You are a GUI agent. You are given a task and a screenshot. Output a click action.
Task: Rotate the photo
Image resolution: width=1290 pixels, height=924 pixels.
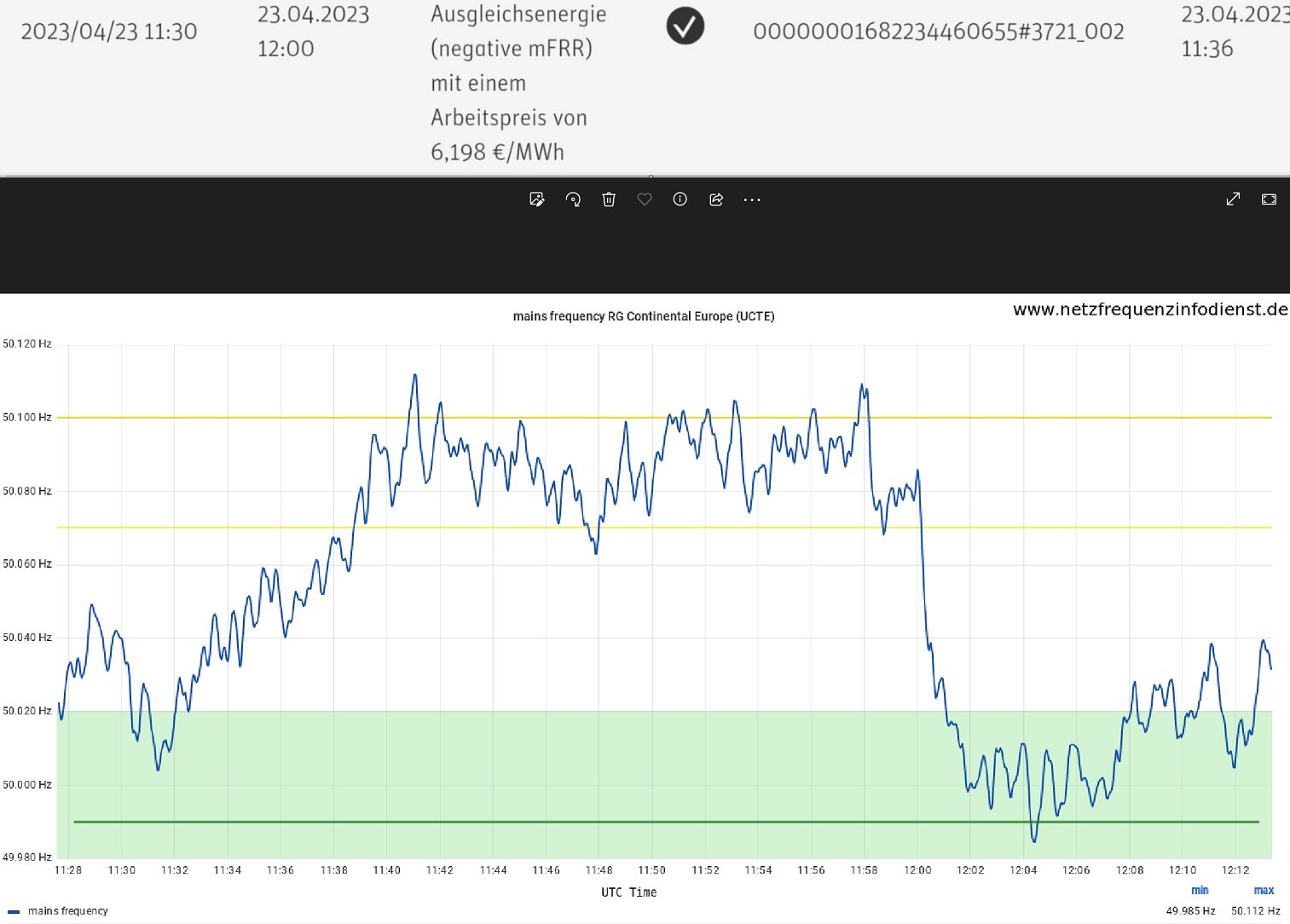(x=573, y=199)
